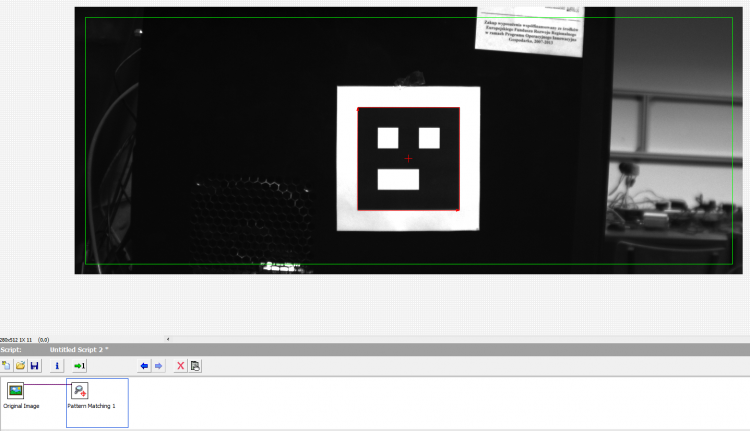Click the Original Image step label
The width and height of the screenshot is (750, 431).
tap(22, 406)
